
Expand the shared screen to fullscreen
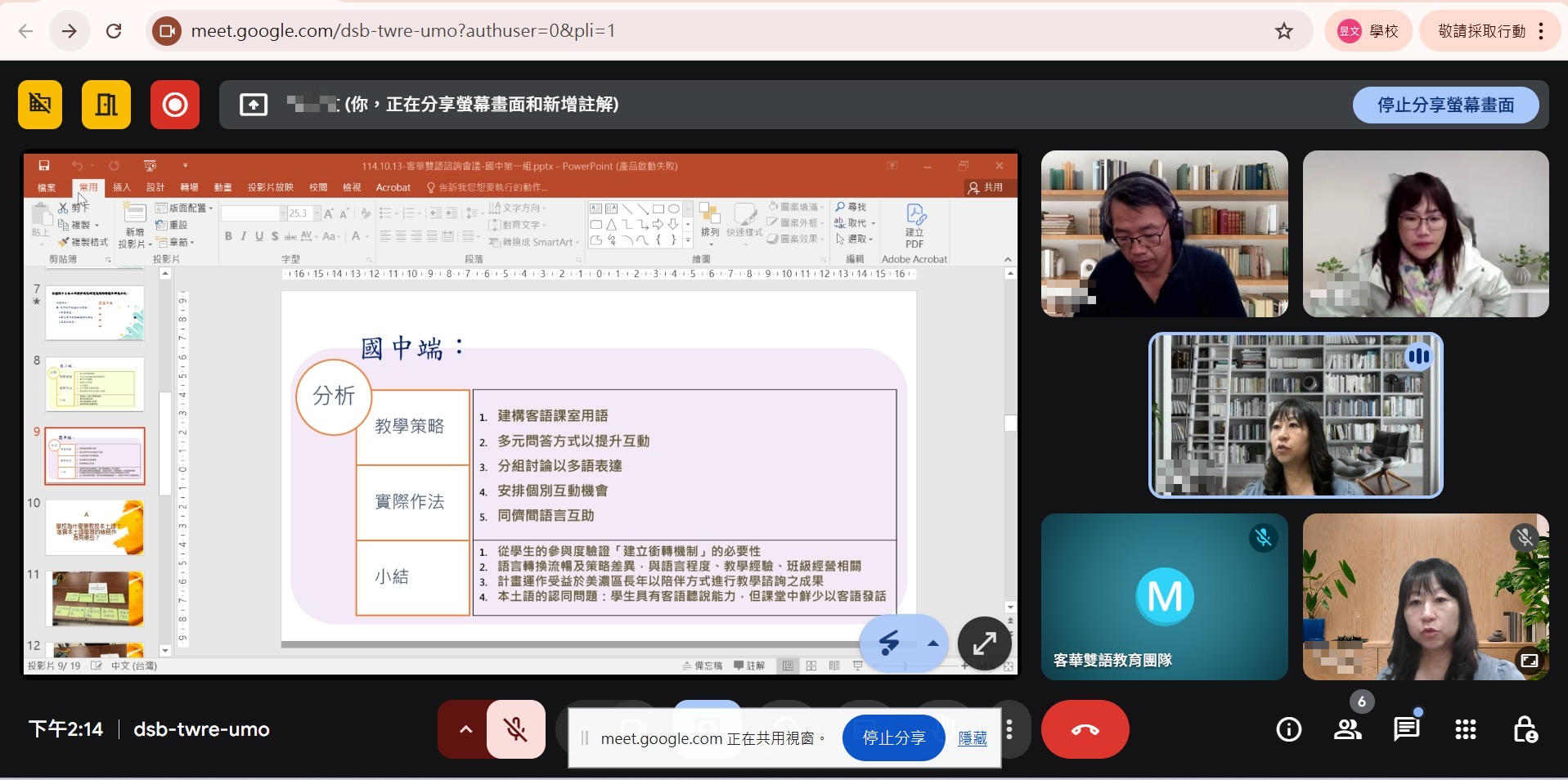click(x=984, y=643)
